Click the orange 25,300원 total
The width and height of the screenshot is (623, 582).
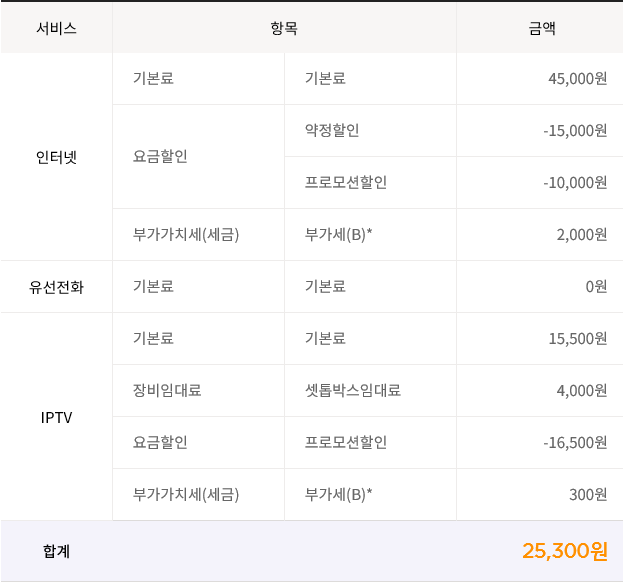tap(564, 551)
